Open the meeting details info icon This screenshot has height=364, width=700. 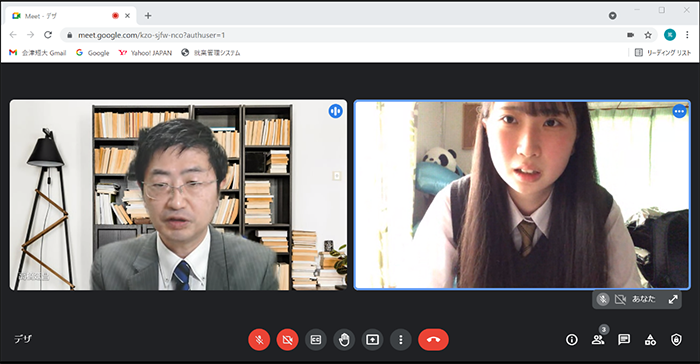[x=571, y=340]
